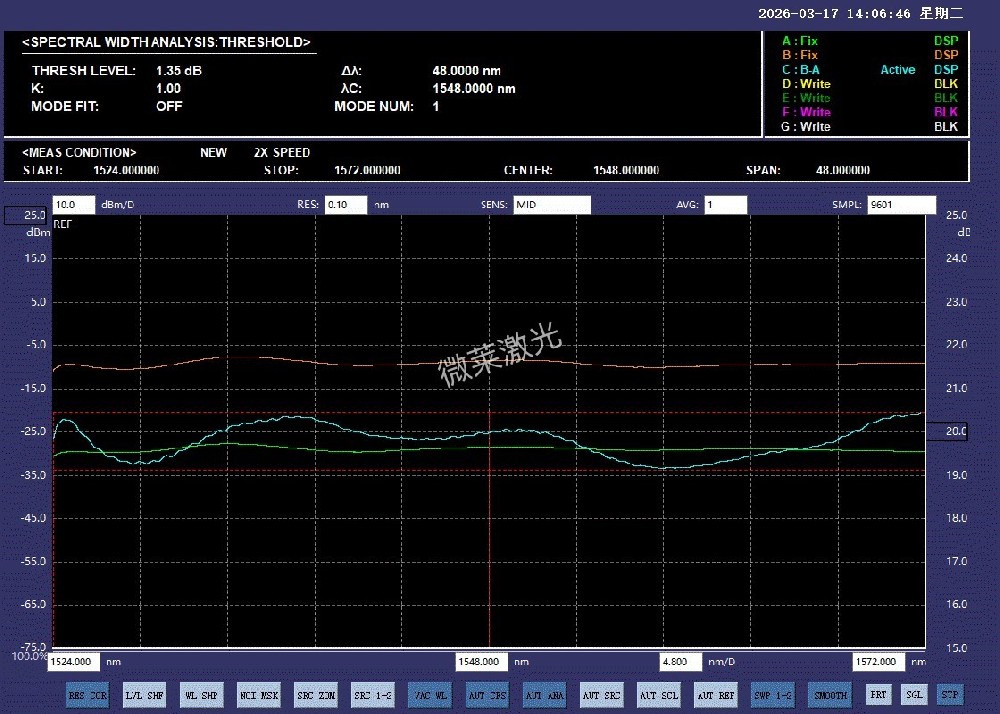Click the AUT REF auto reference button

click(716, 695)
